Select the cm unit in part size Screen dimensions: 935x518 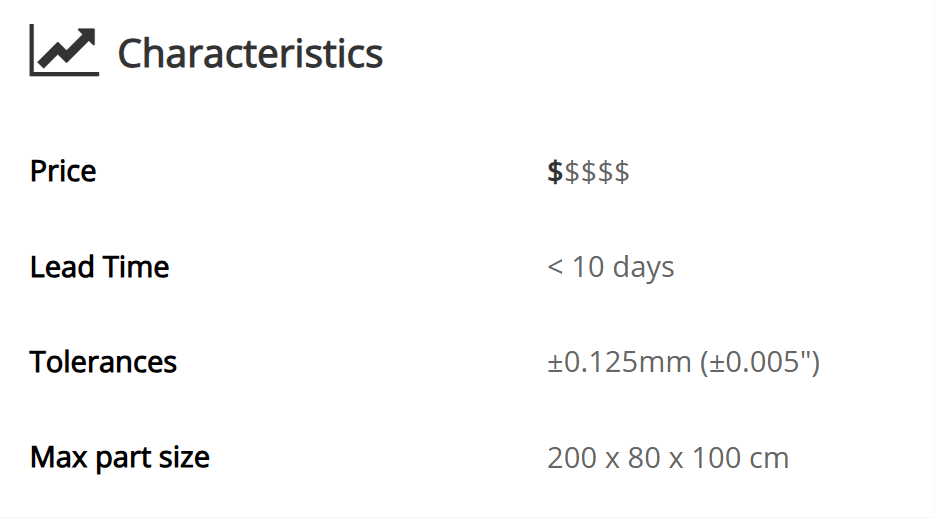tap(771, 458)
